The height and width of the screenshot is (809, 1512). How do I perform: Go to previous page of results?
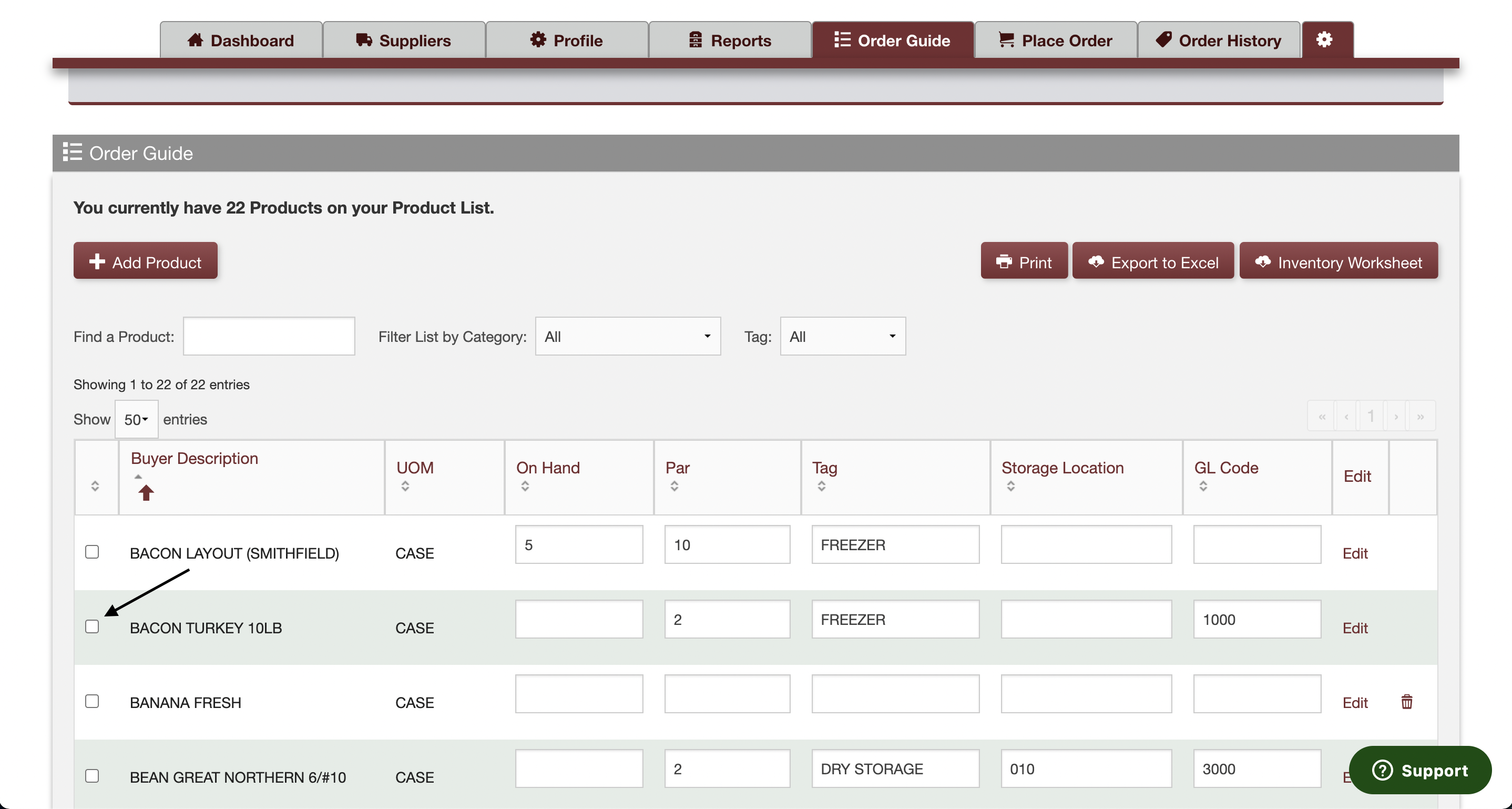(x=1346, y=416)
